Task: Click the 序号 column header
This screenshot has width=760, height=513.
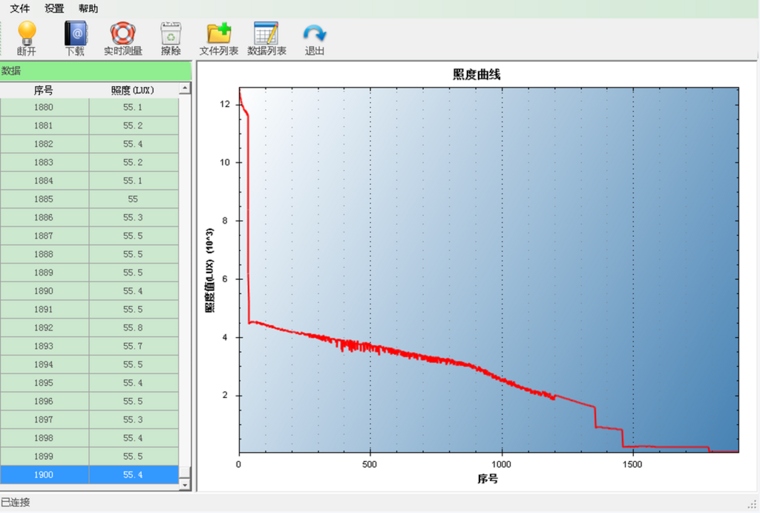Action: [x=44, y=89]
